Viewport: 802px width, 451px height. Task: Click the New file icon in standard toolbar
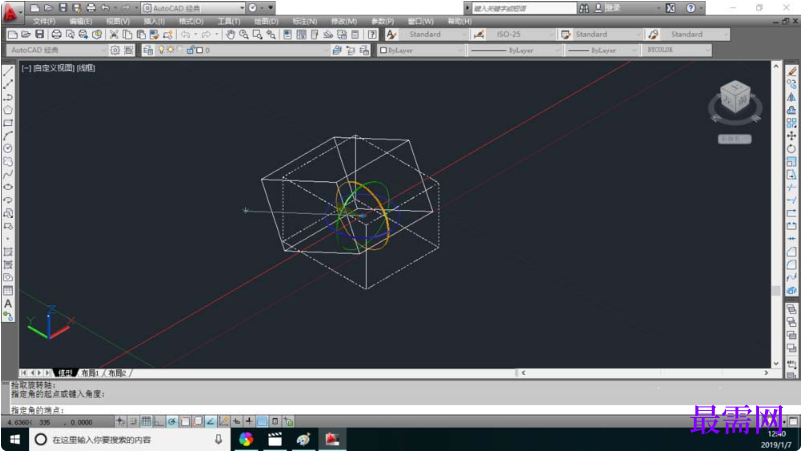[13, 34]
